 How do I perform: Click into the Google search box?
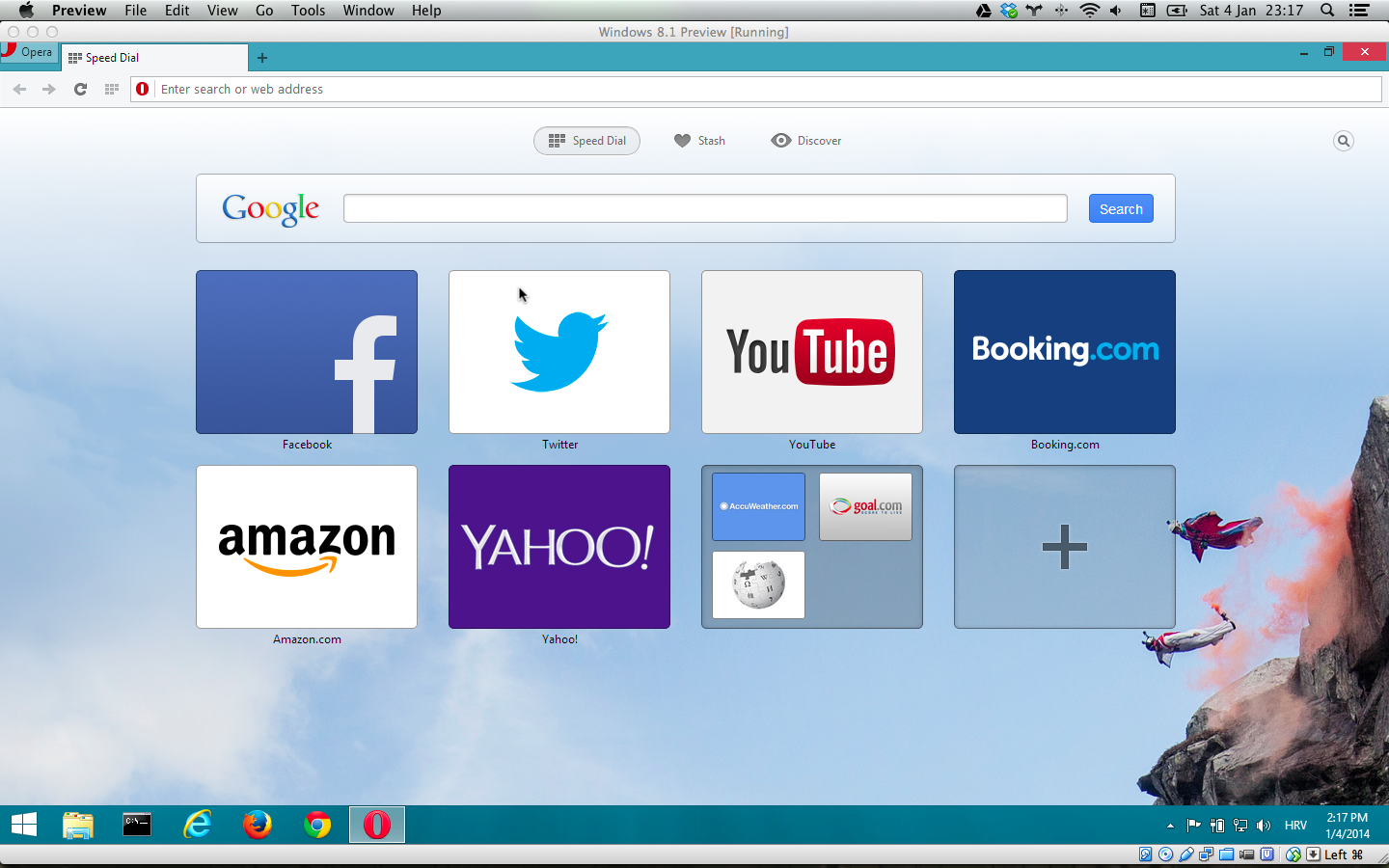(x=705, y=208)
